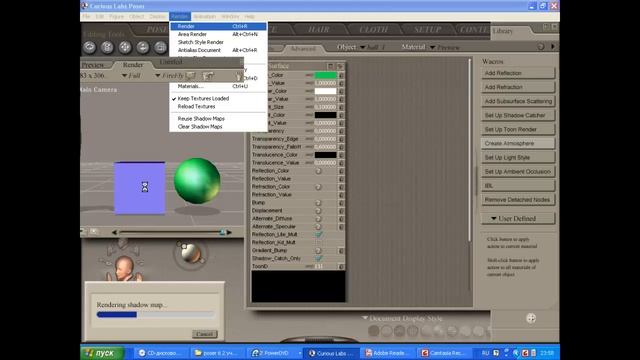Expand the User Defined dropdown
640x360 pixels.
pyautogui.click(x=518, y=219)
